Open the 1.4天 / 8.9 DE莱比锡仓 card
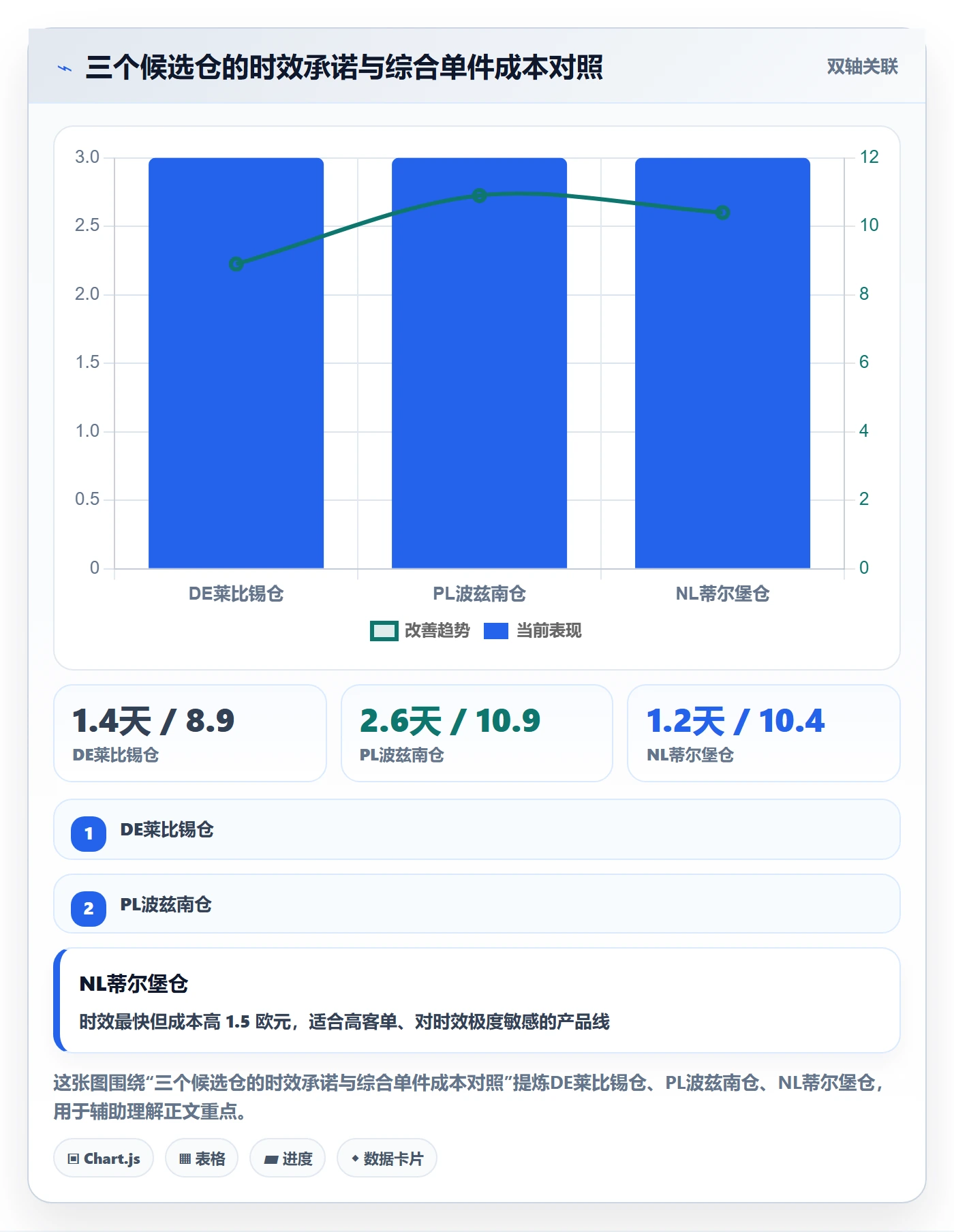Image resolution: width=954 pixels, height=1232 pixels. tap(190, 733)
